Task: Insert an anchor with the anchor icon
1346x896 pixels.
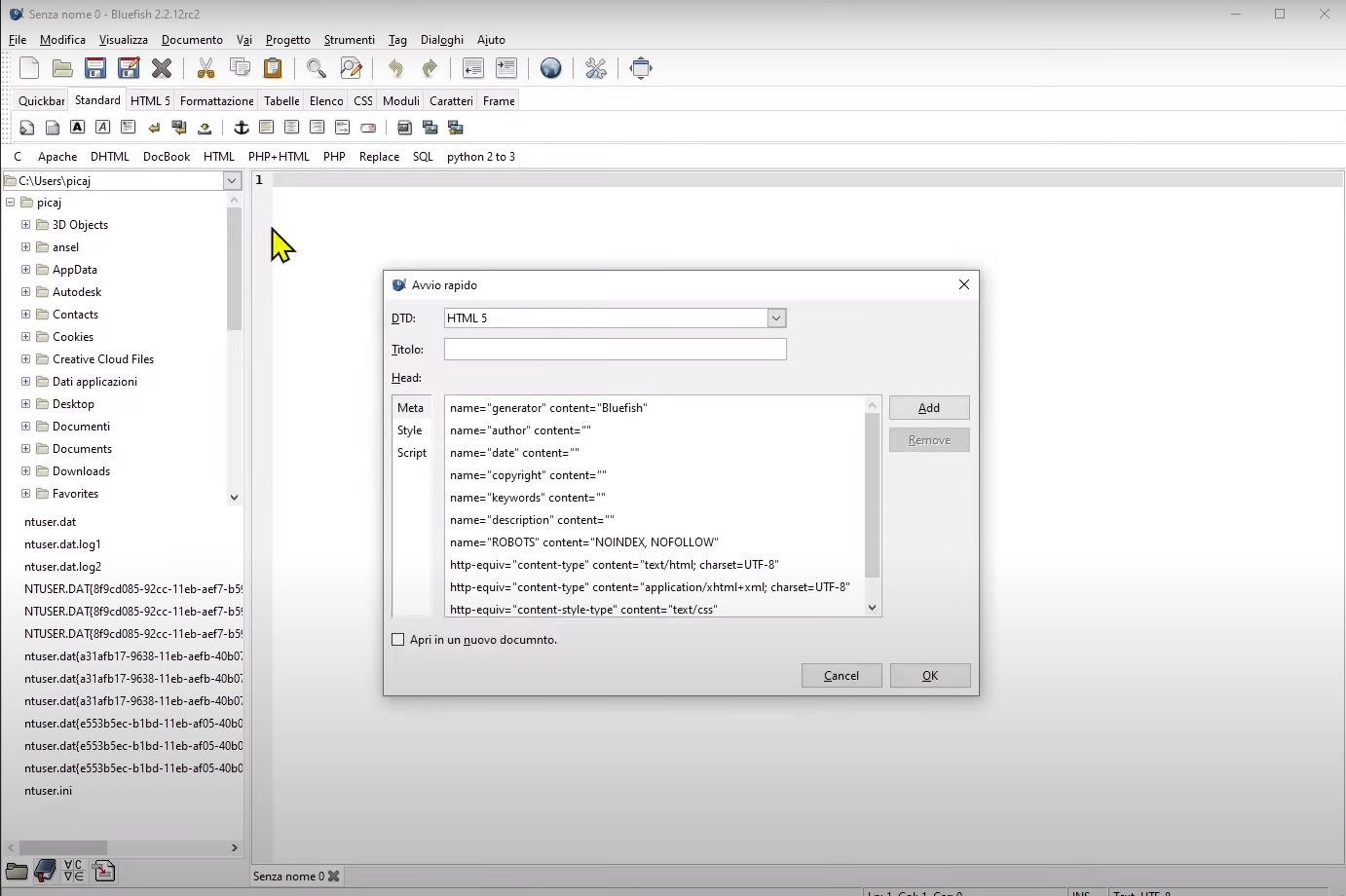Action: click(x=242, y=128)
